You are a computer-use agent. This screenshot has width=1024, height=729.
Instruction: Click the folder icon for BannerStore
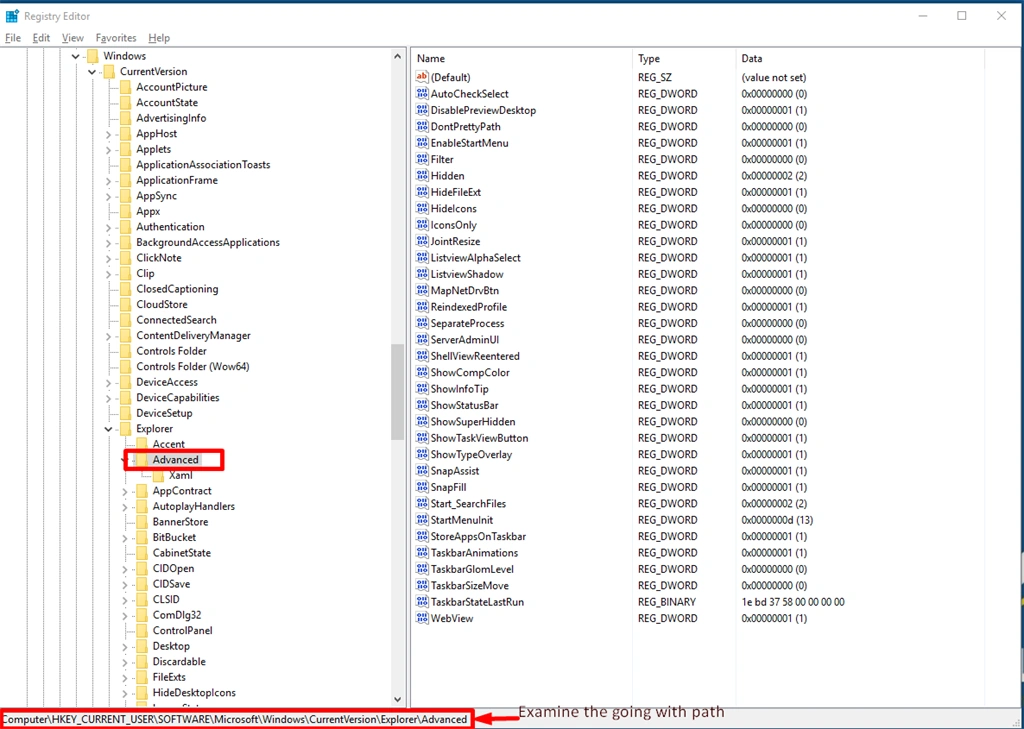pos(142,522)
